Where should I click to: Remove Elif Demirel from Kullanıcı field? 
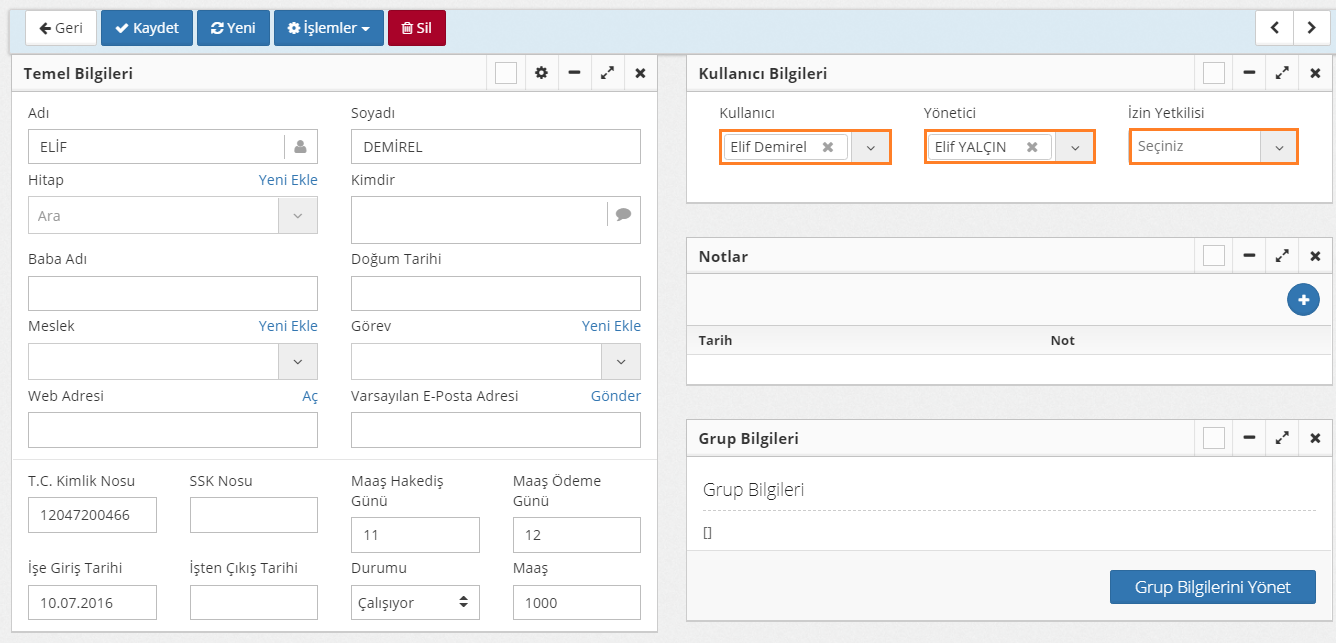coord(828,147)
